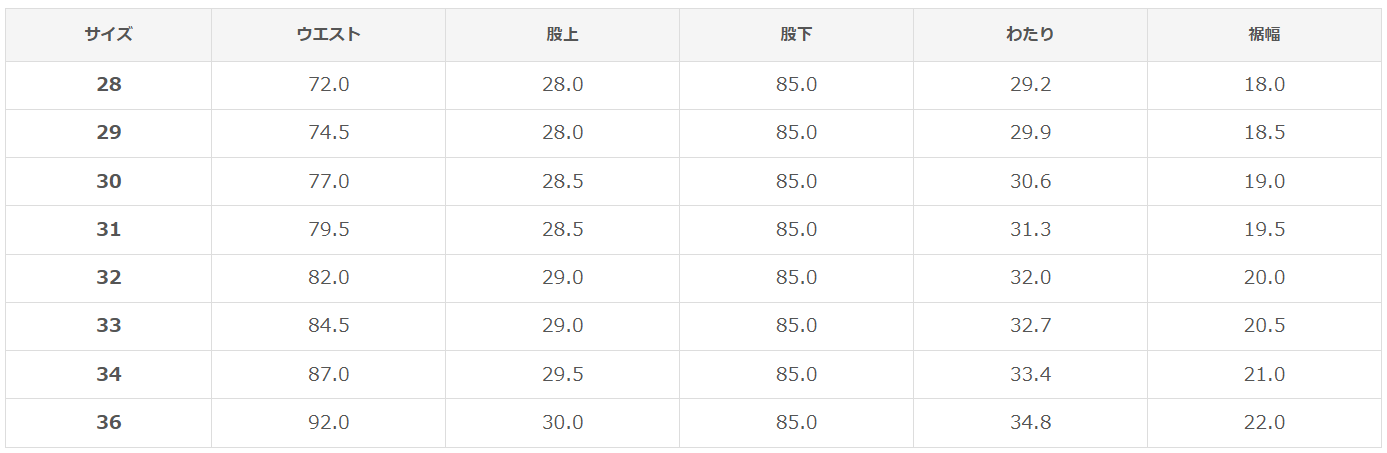Select waist value 79.5 cell
This screenshot has width=1387, height=453.
pos(328,230)
